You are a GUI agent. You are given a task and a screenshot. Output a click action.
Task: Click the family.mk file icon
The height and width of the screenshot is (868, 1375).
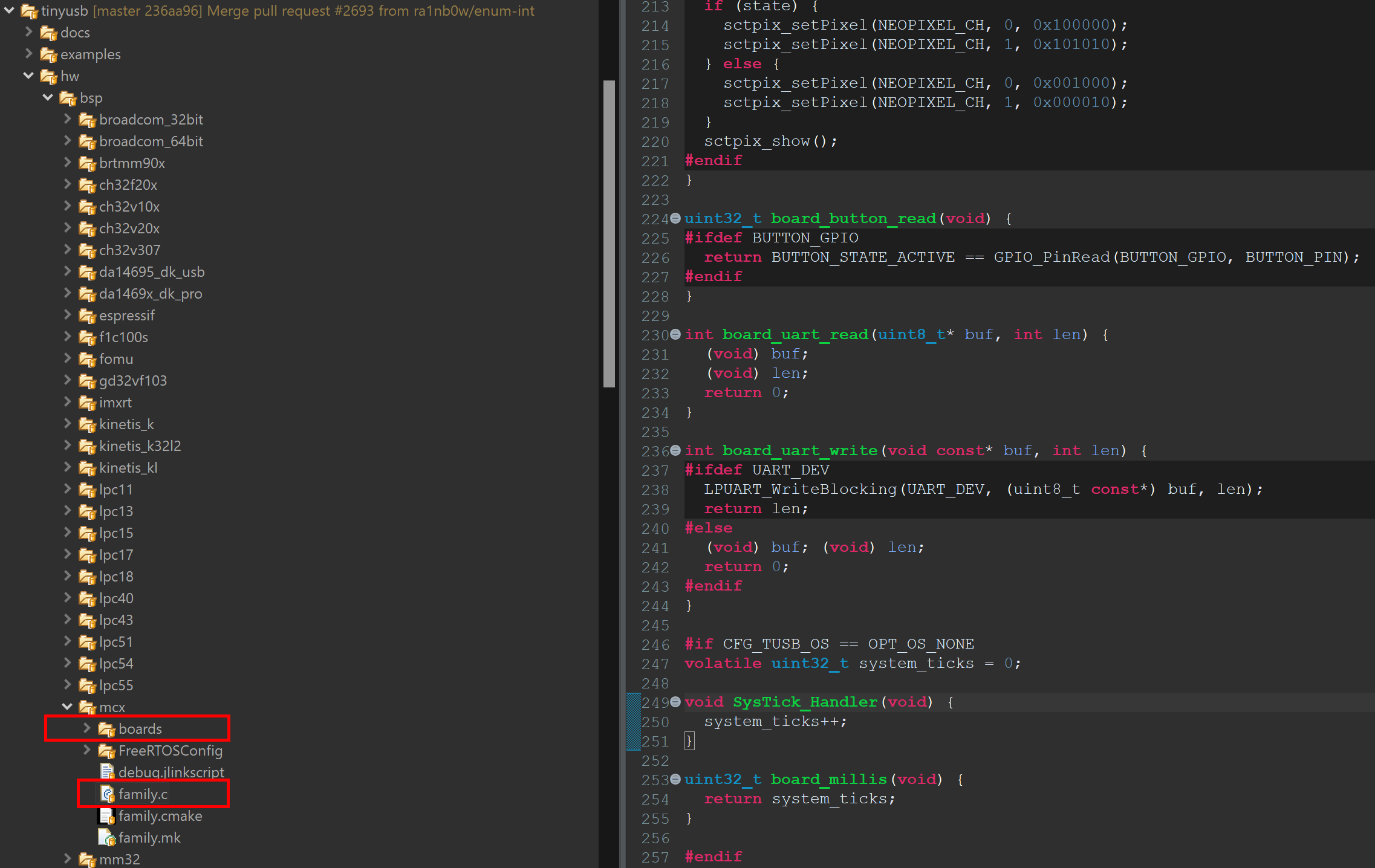[107, 838]
